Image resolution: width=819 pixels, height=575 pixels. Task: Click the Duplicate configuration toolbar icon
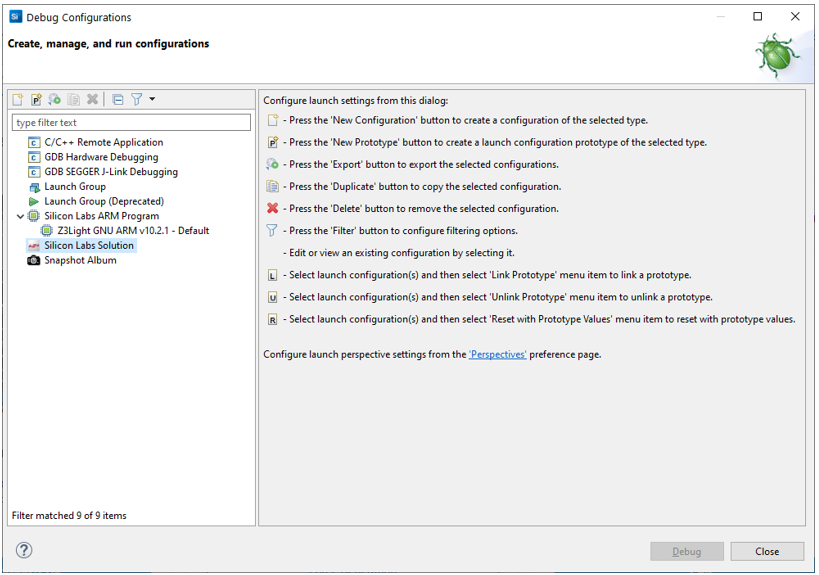click(74, 99)
